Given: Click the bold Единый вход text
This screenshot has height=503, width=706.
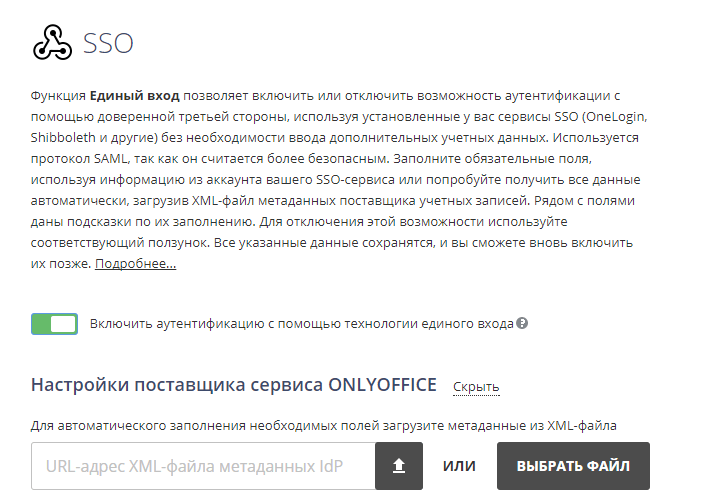Looking at the screenshot, I should click(135, 95).
